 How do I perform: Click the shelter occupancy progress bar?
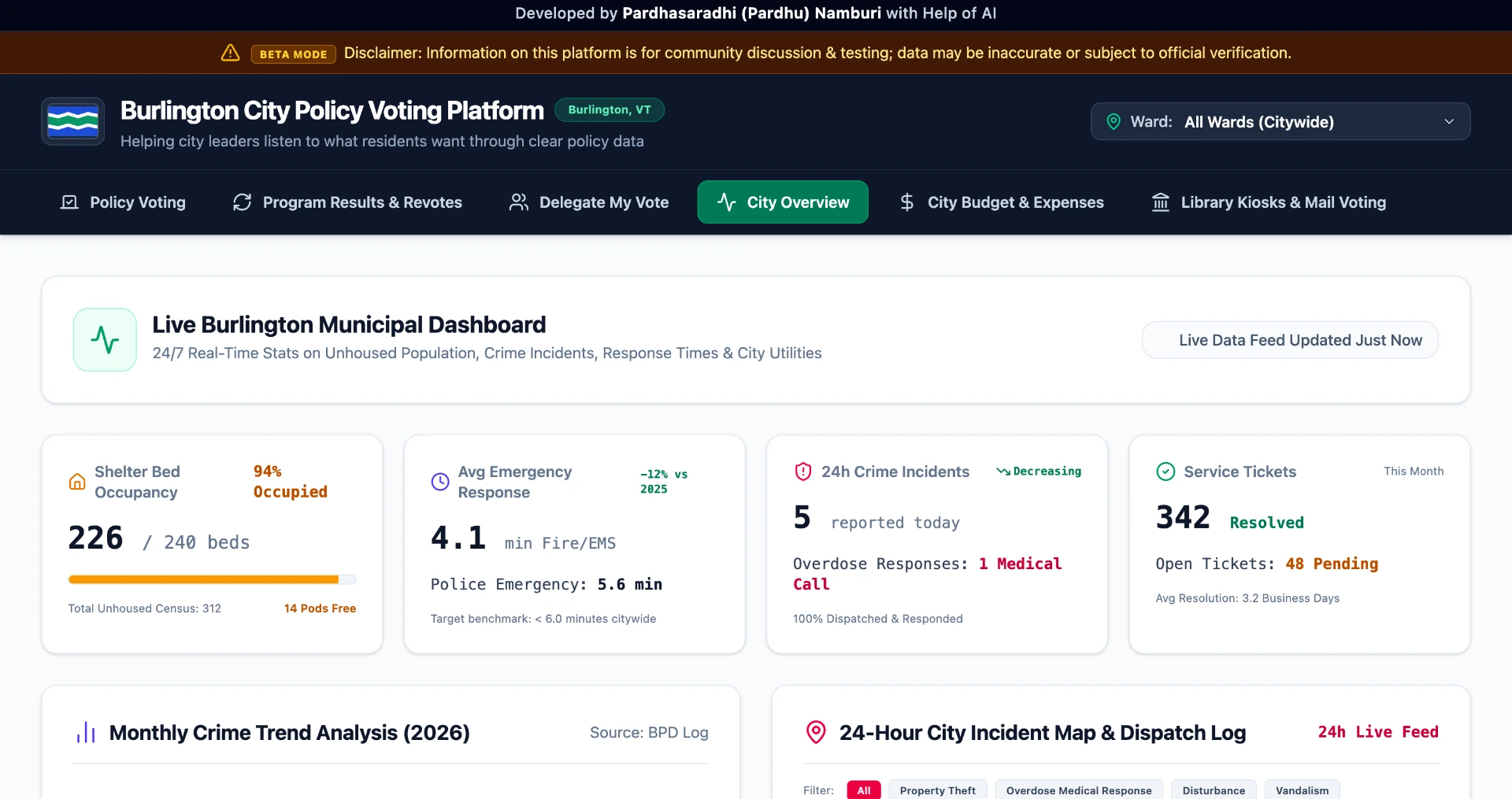[x=212, y=579]
